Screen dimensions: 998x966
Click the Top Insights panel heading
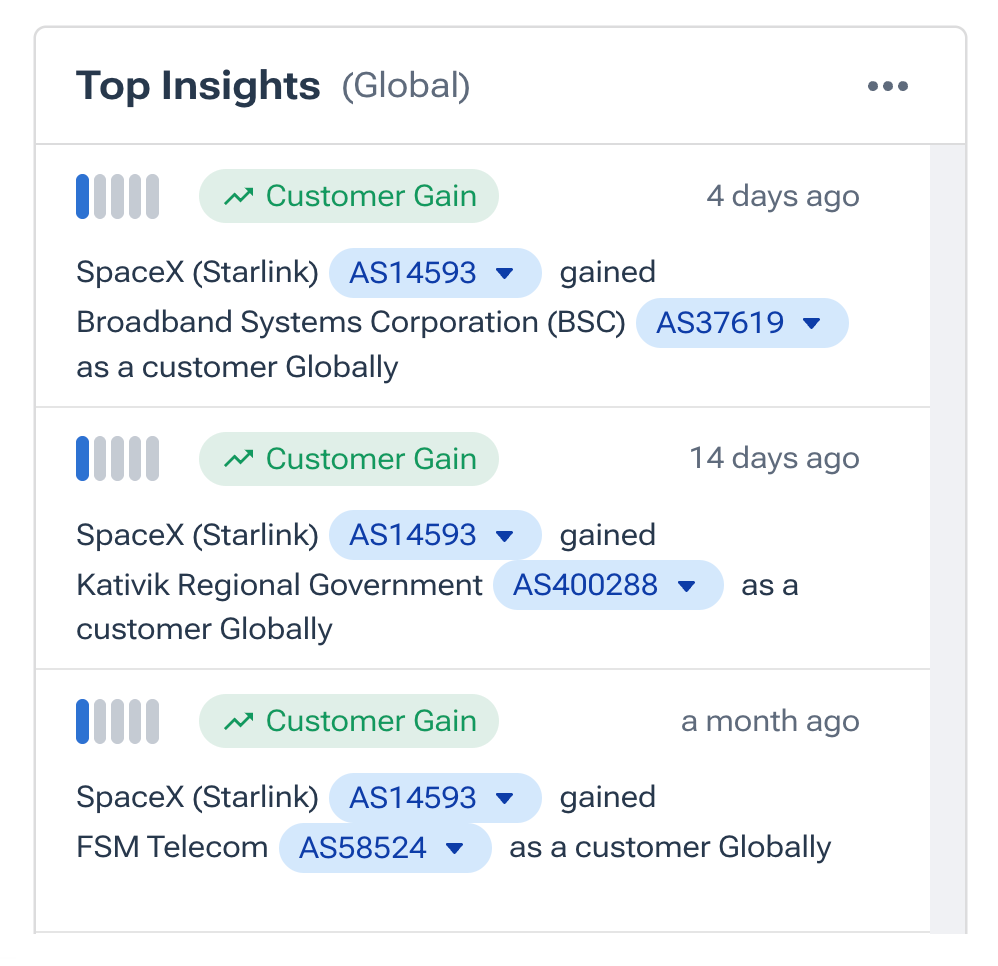click(198, 87)
